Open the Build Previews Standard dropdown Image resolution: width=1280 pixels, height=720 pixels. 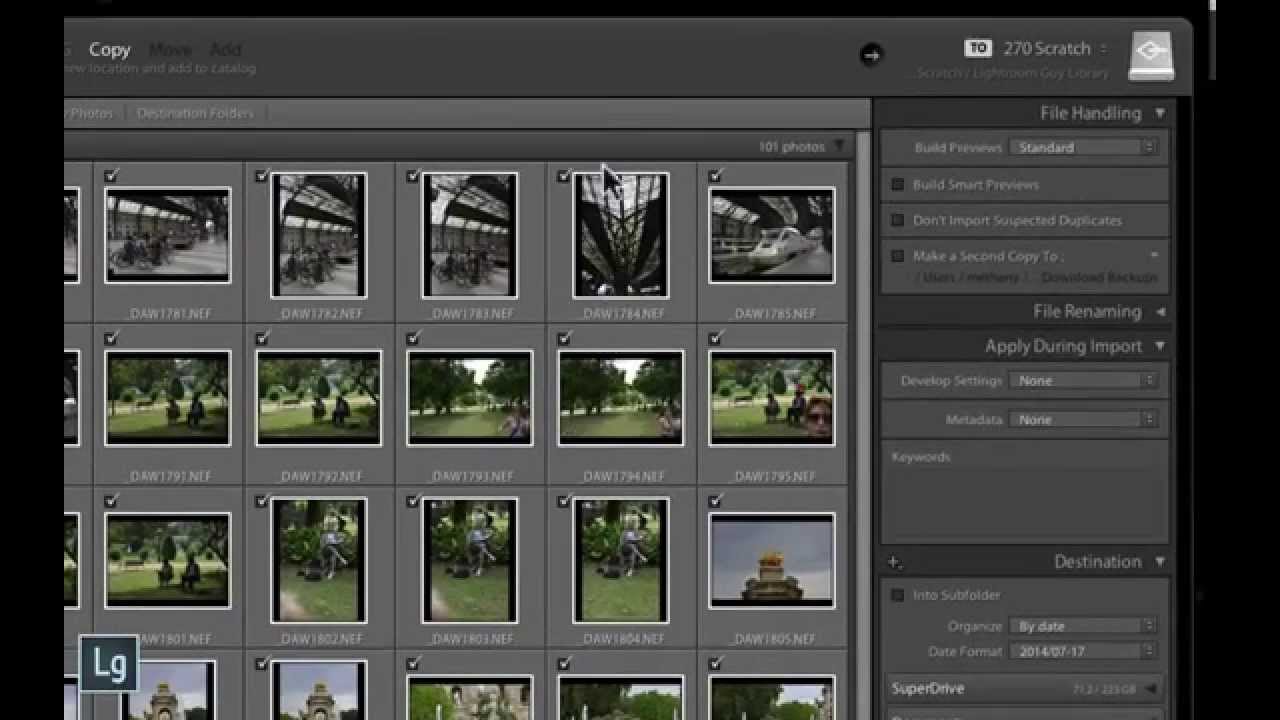pyautogui.click(x=1083, y=147)
